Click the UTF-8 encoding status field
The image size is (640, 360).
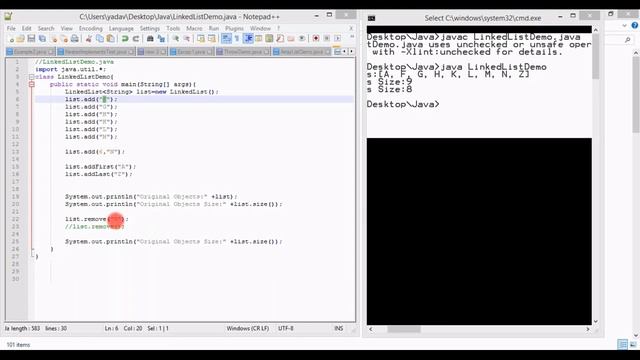tap(286, 328)
